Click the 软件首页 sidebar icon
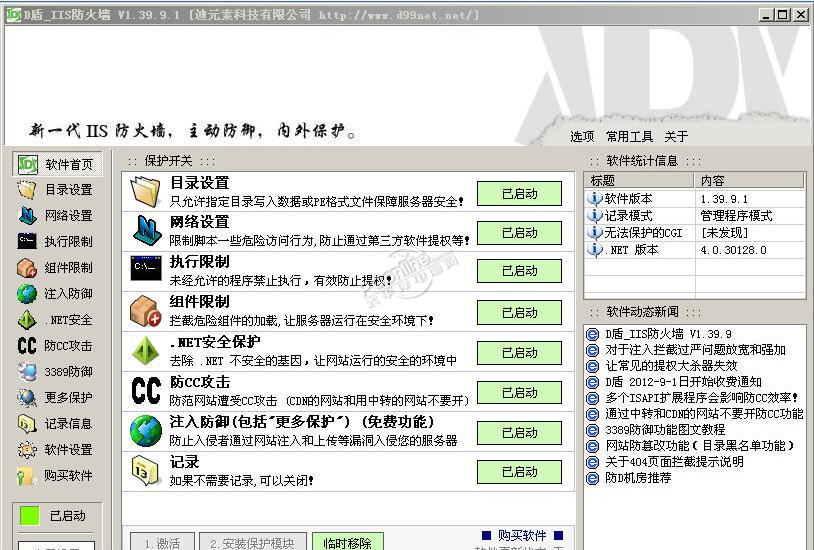The width and height of the screenshot is (814, 550). (28, 164)
